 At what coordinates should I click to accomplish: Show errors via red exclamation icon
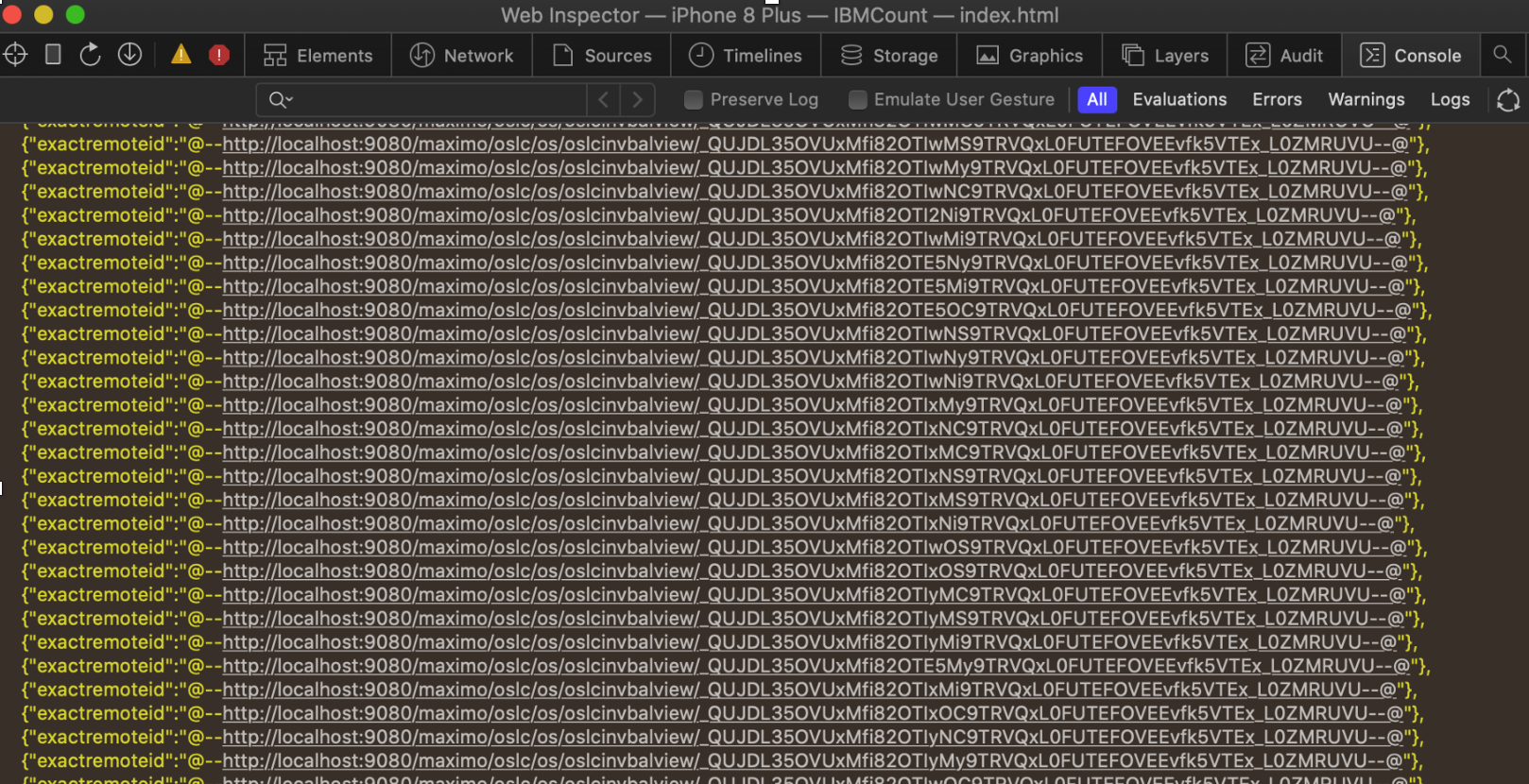(x=219, y=55)
